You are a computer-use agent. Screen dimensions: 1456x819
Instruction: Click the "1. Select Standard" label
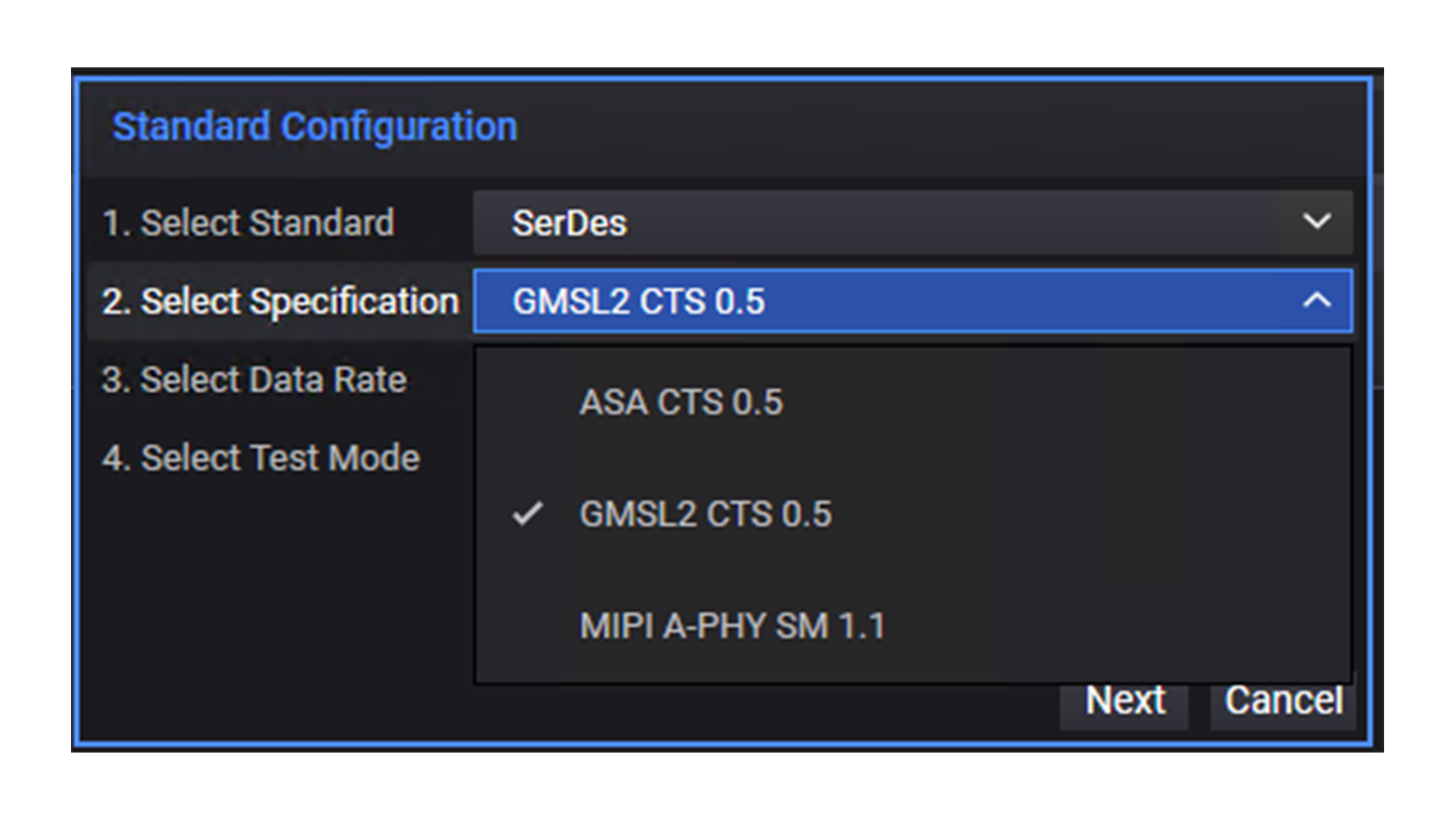coord(248,223)
